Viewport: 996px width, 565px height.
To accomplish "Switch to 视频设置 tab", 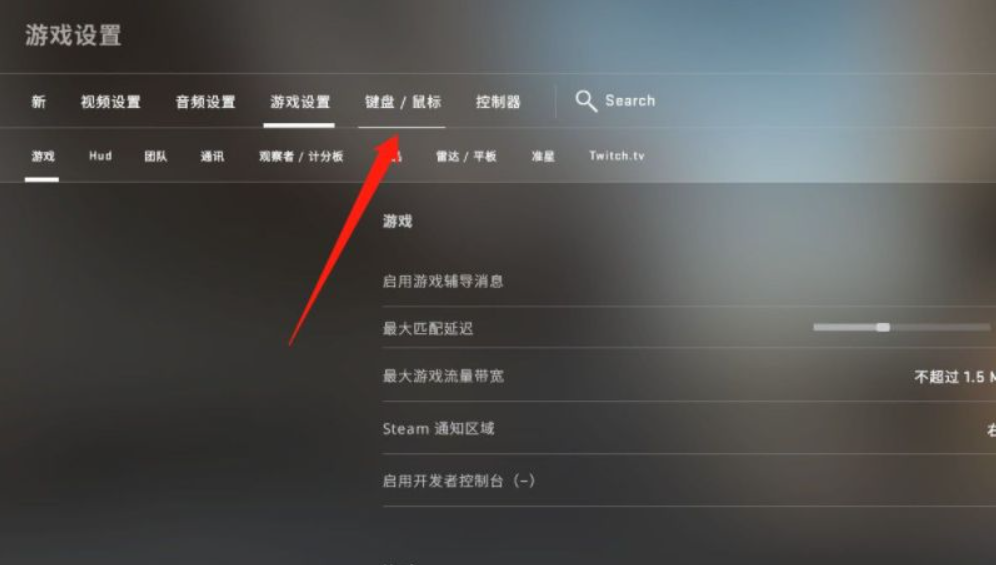I will coord(111,102).
